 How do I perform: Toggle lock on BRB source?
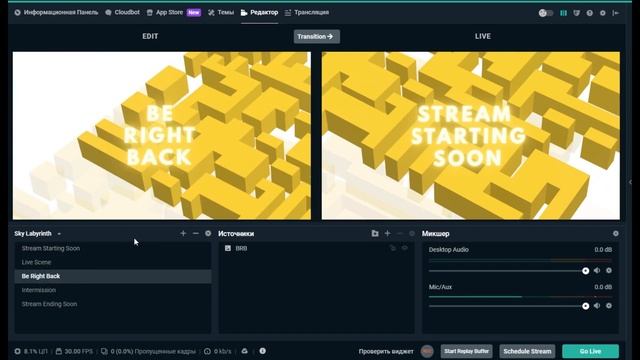click(393, 248)
